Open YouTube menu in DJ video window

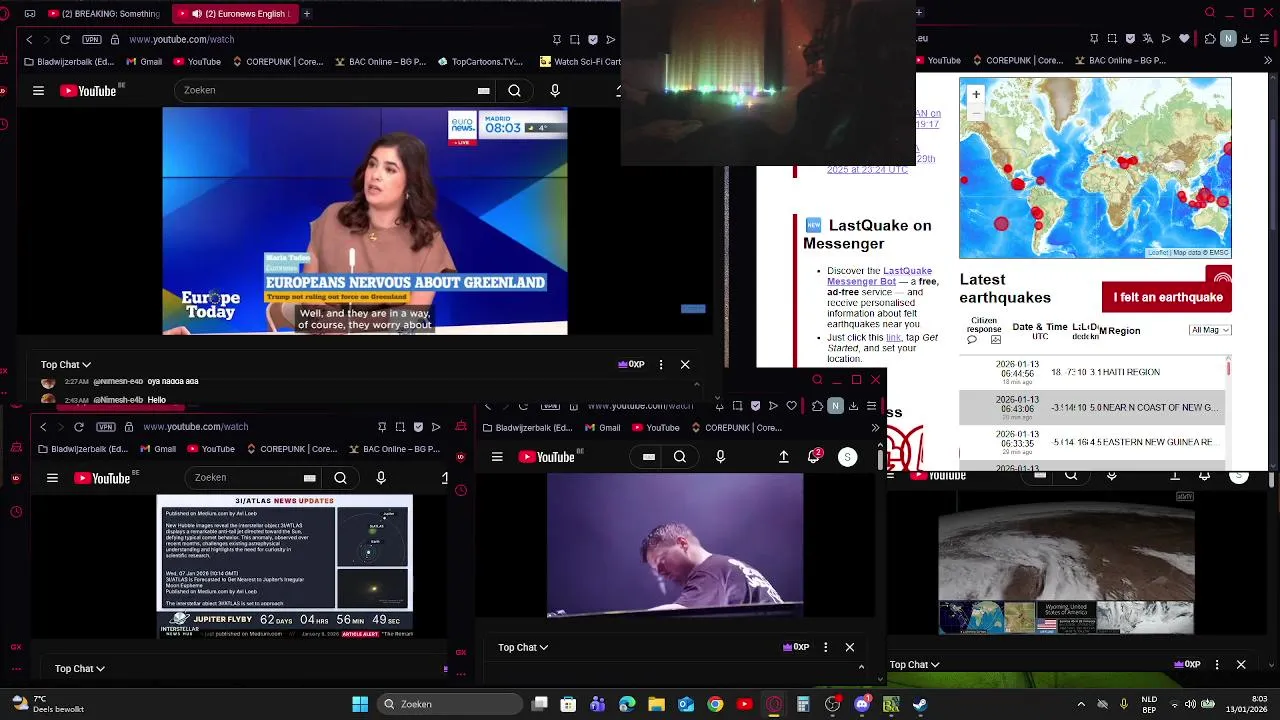click(497, 457)
